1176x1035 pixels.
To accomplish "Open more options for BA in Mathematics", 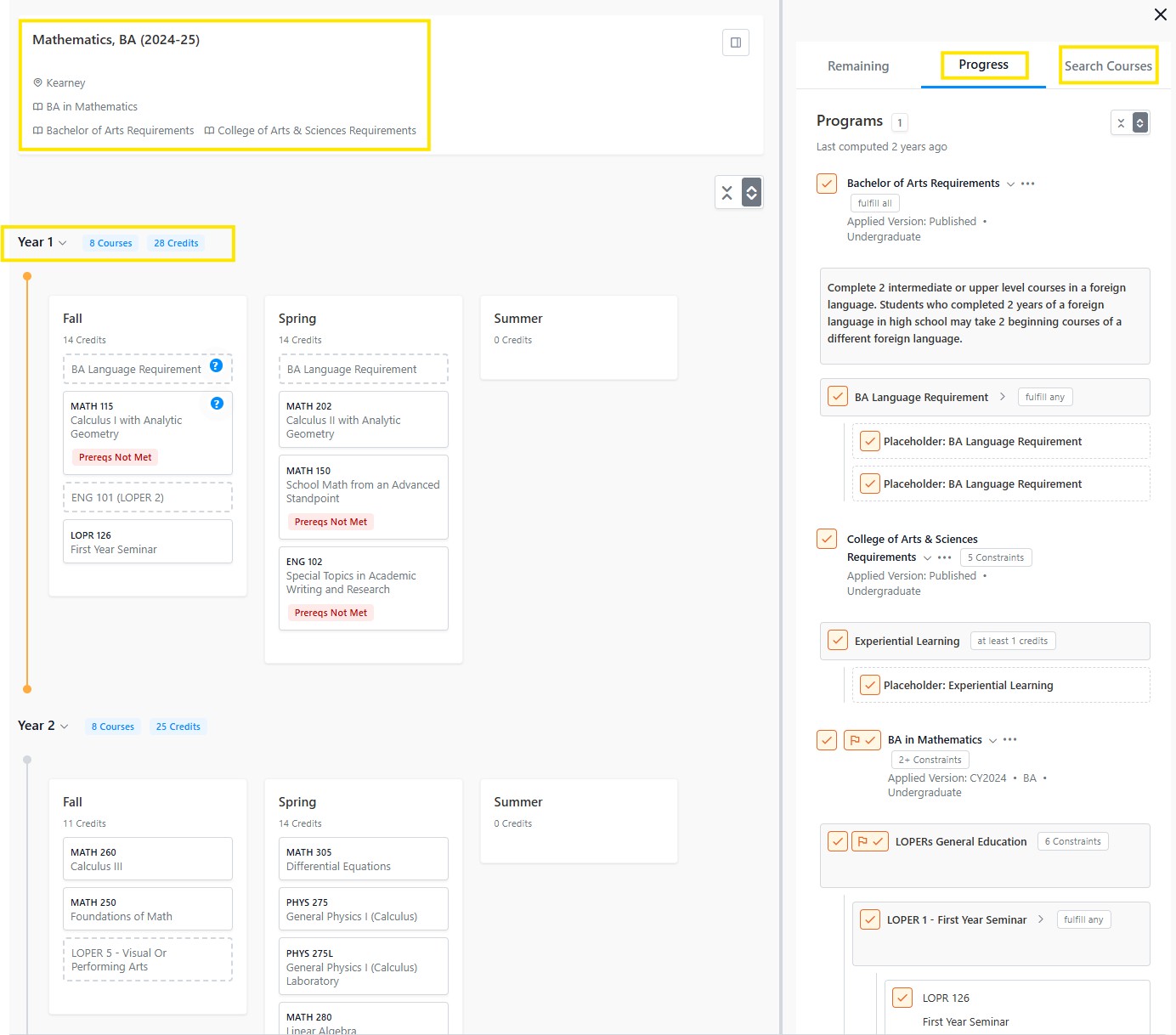I will (1010, 740).
